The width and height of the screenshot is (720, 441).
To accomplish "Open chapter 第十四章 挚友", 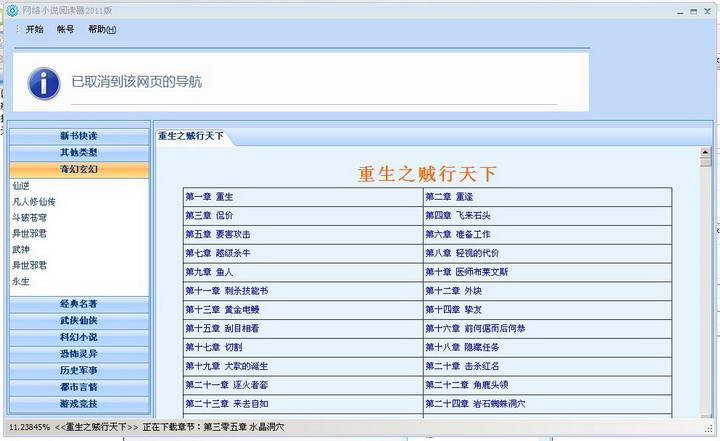I will [453, 310].
